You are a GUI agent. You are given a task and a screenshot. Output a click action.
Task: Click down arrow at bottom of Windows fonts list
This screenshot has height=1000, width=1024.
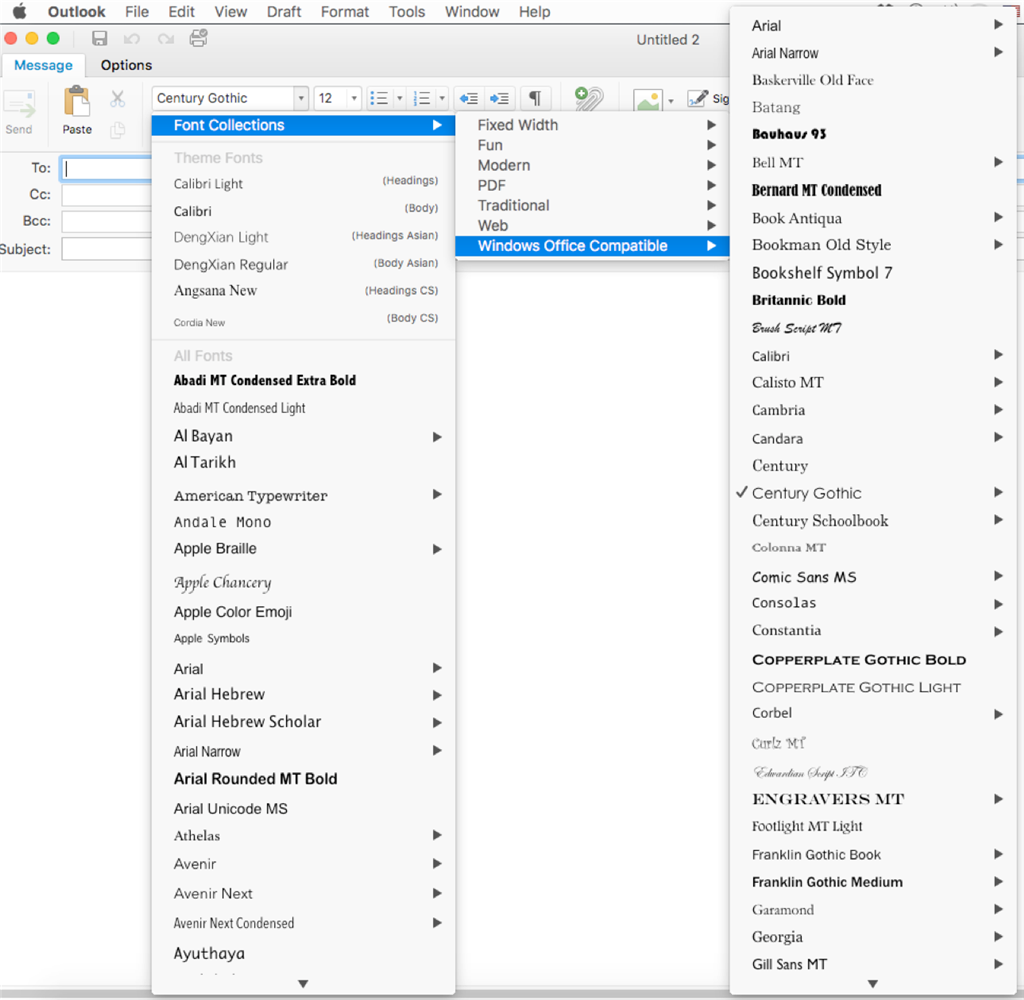[872, 983]
